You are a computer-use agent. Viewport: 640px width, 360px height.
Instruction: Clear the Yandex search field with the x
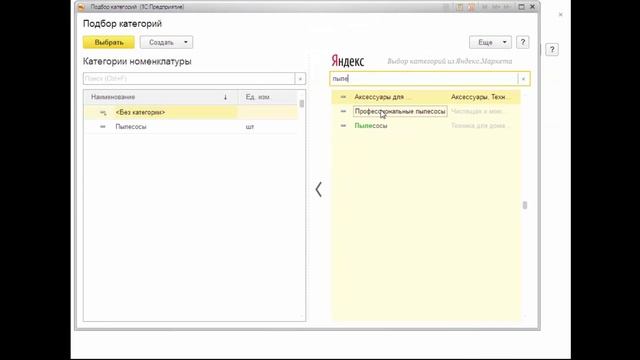point(523,79)
